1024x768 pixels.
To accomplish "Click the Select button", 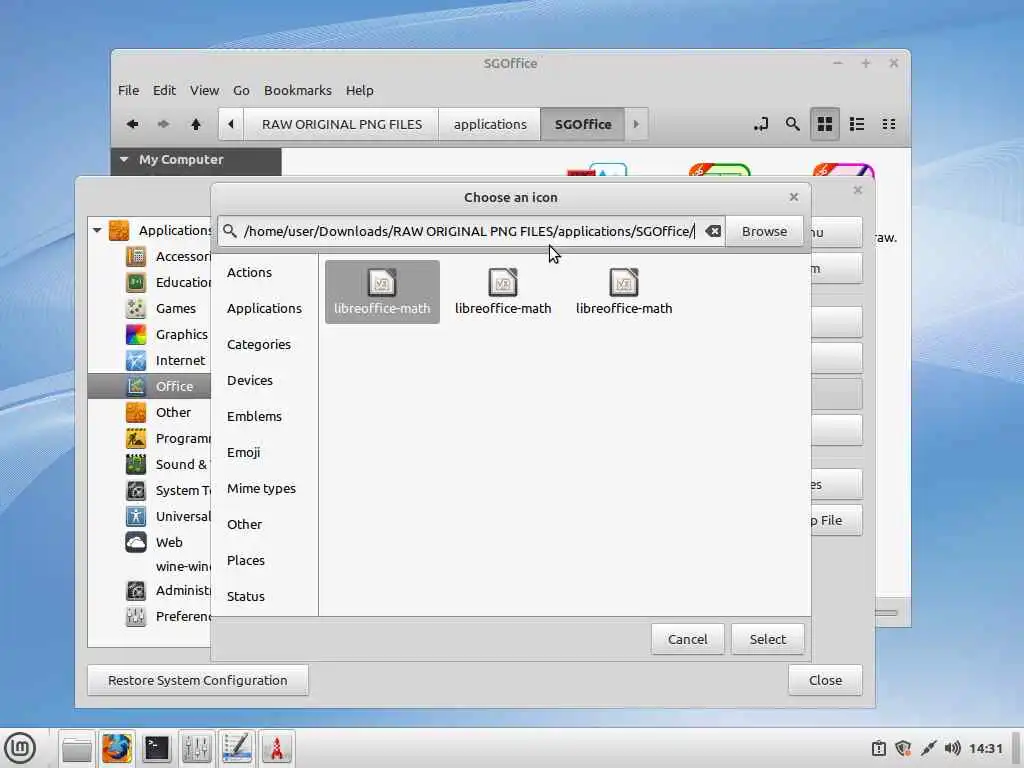I will (x=767, y=639).
